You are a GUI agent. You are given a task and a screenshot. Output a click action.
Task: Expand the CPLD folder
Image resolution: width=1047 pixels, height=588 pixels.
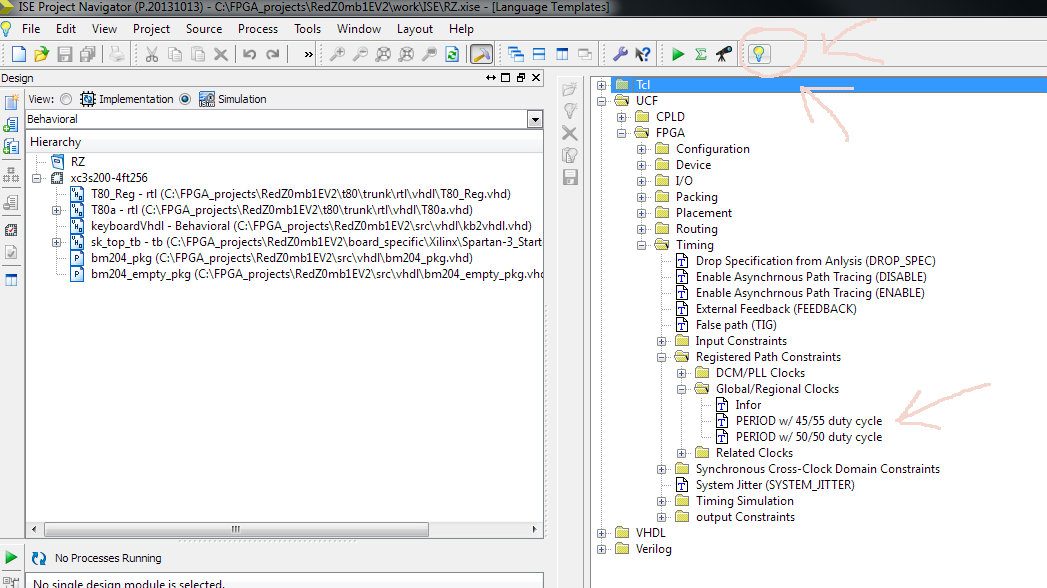[622, 117]
